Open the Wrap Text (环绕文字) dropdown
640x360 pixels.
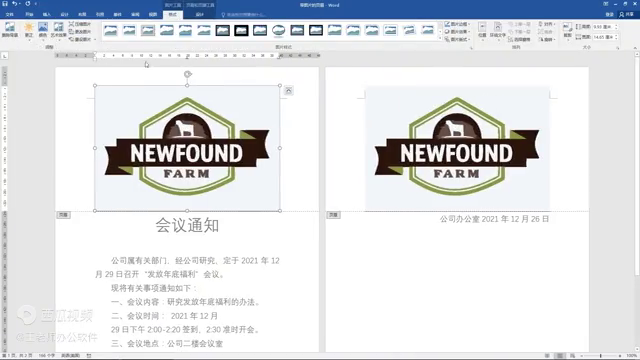(498, 31)
